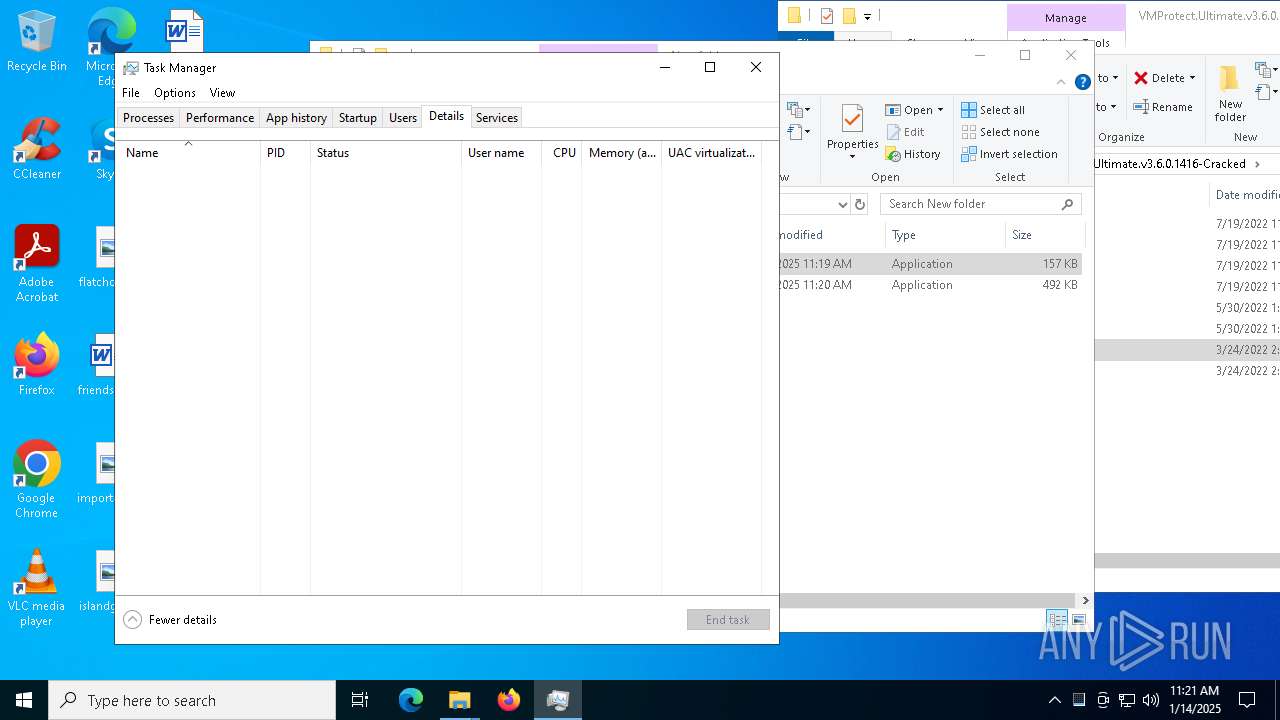1280x720 pixels.
Task: Switch to the Processes tab
Action: pos(148,118)
